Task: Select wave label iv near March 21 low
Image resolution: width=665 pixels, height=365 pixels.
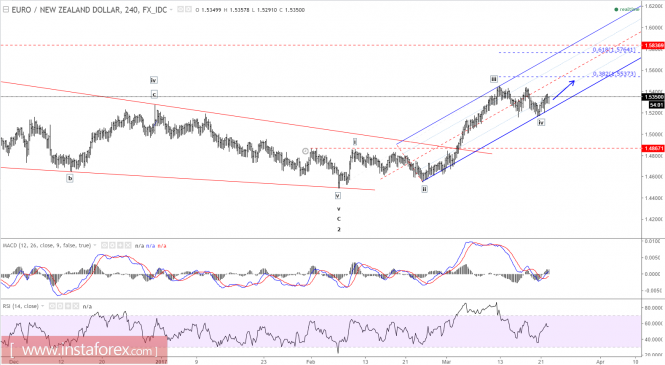Action: [541, 123]
